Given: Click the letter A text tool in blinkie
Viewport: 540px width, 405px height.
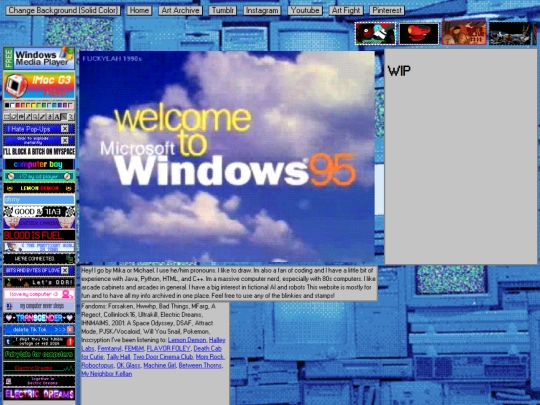Looking at the screenshot, I should [57, 117].
